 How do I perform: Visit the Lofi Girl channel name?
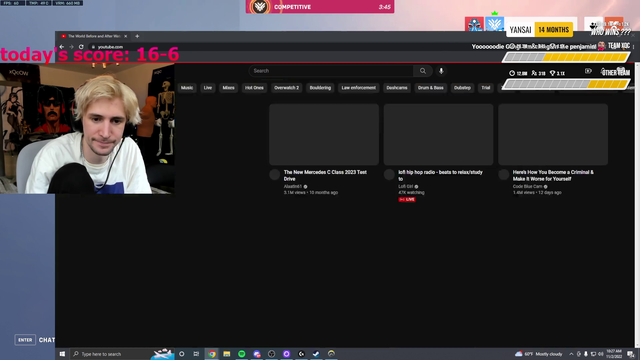point(406,187)
